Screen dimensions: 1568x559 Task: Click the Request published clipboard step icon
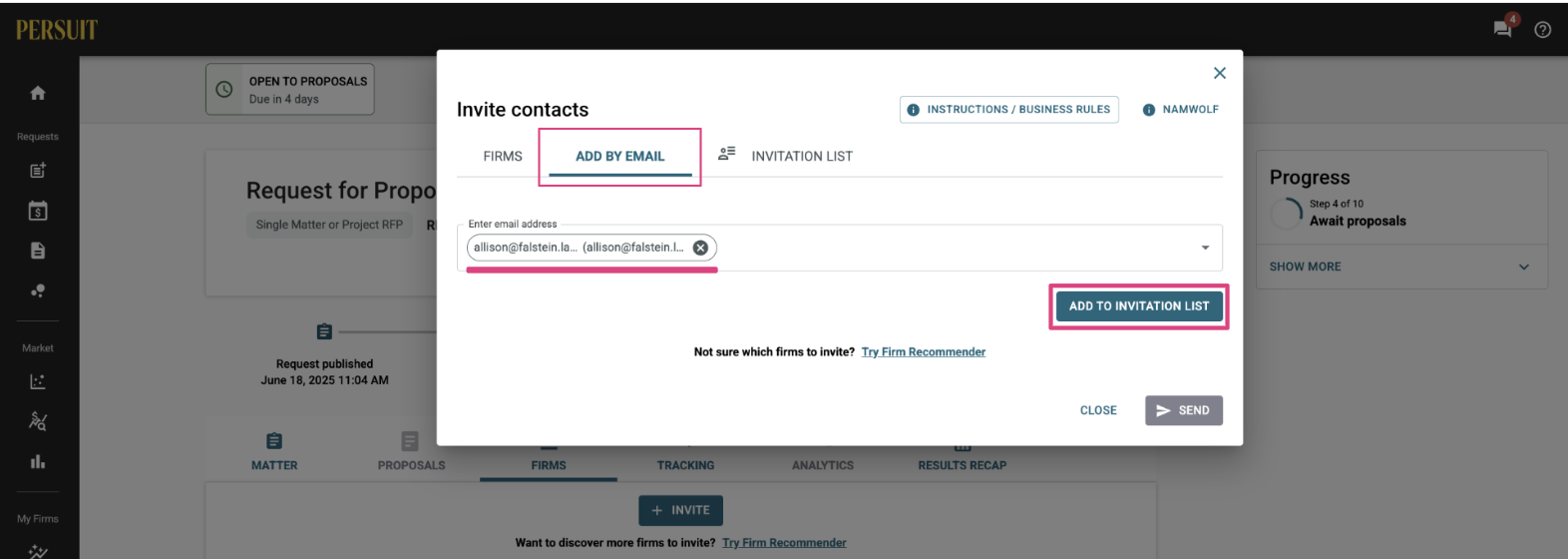tap(324, 331)
